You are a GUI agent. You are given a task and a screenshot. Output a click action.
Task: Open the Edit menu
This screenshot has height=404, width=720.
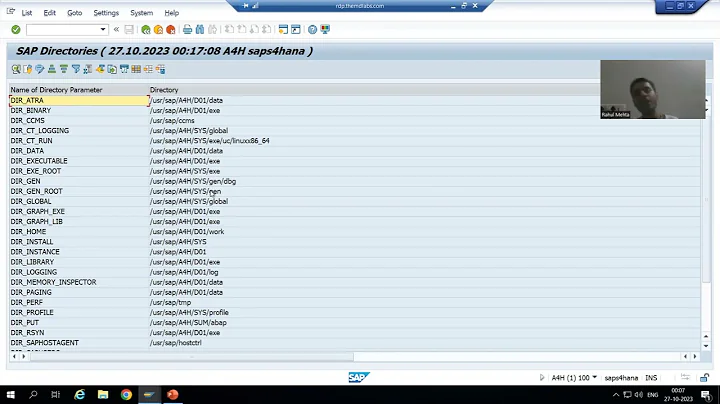pyautogui.click(x=50, y=13)
